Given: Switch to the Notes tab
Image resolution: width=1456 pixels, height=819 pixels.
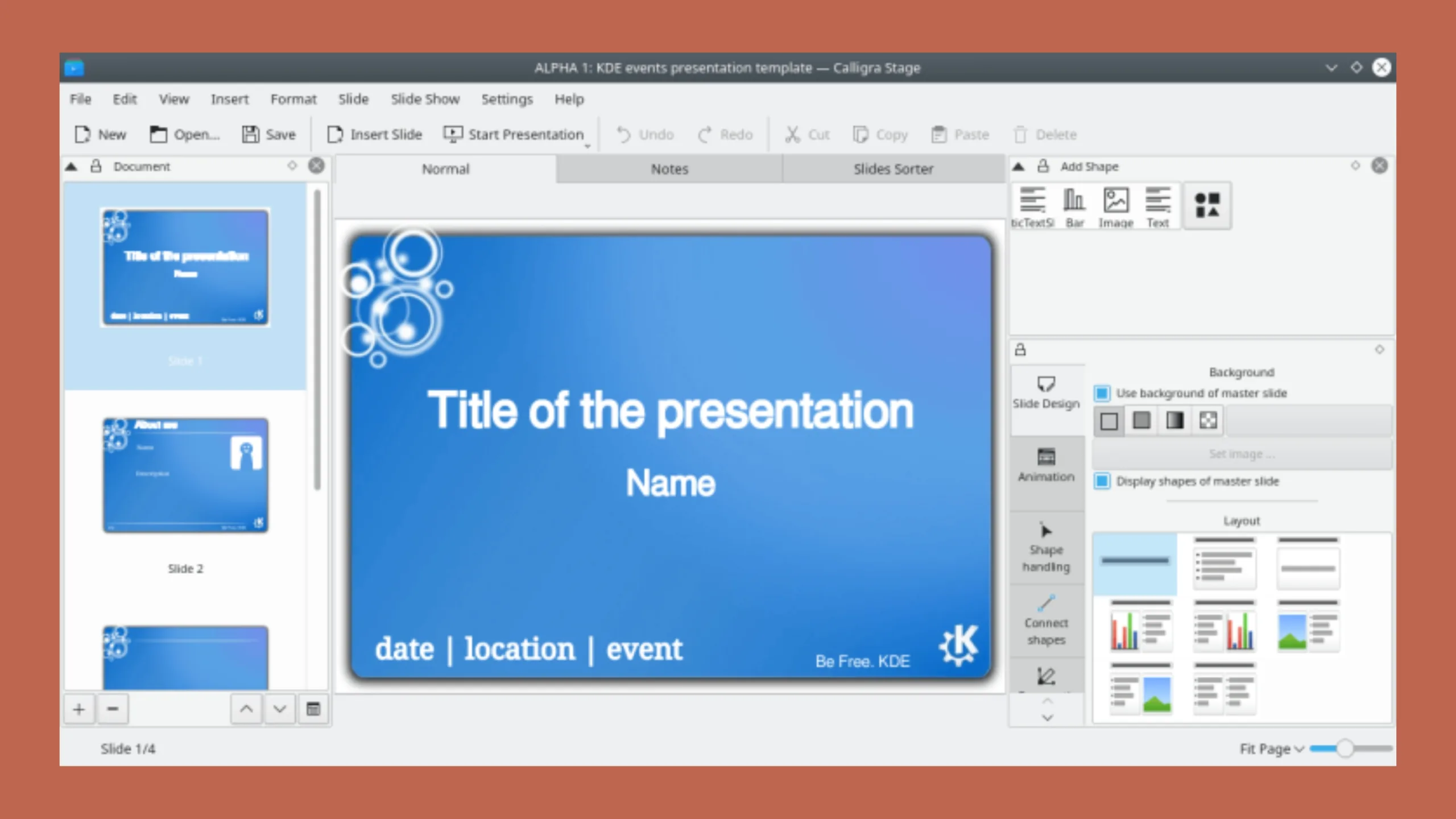Looking at the screenshot, I should click(x=669, y=169).
